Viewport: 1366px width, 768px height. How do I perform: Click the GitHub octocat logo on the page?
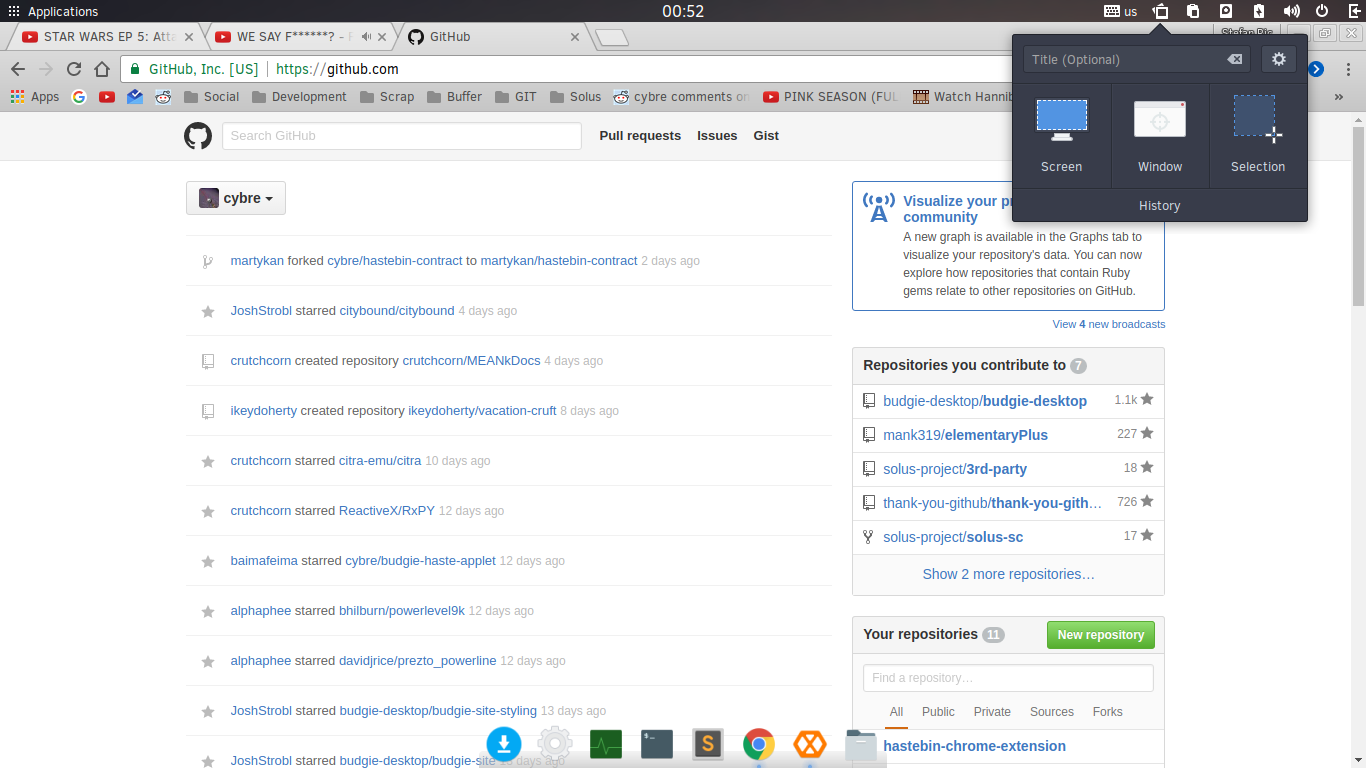pyautogui.click(x=198, y=136)
